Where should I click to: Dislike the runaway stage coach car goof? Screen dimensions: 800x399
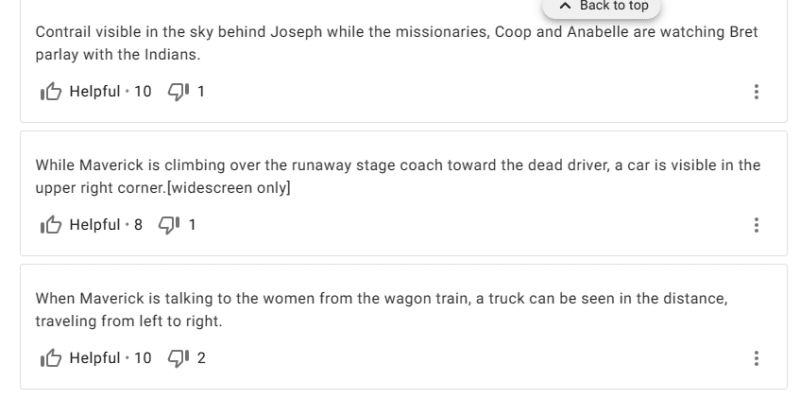pos(169,225)
